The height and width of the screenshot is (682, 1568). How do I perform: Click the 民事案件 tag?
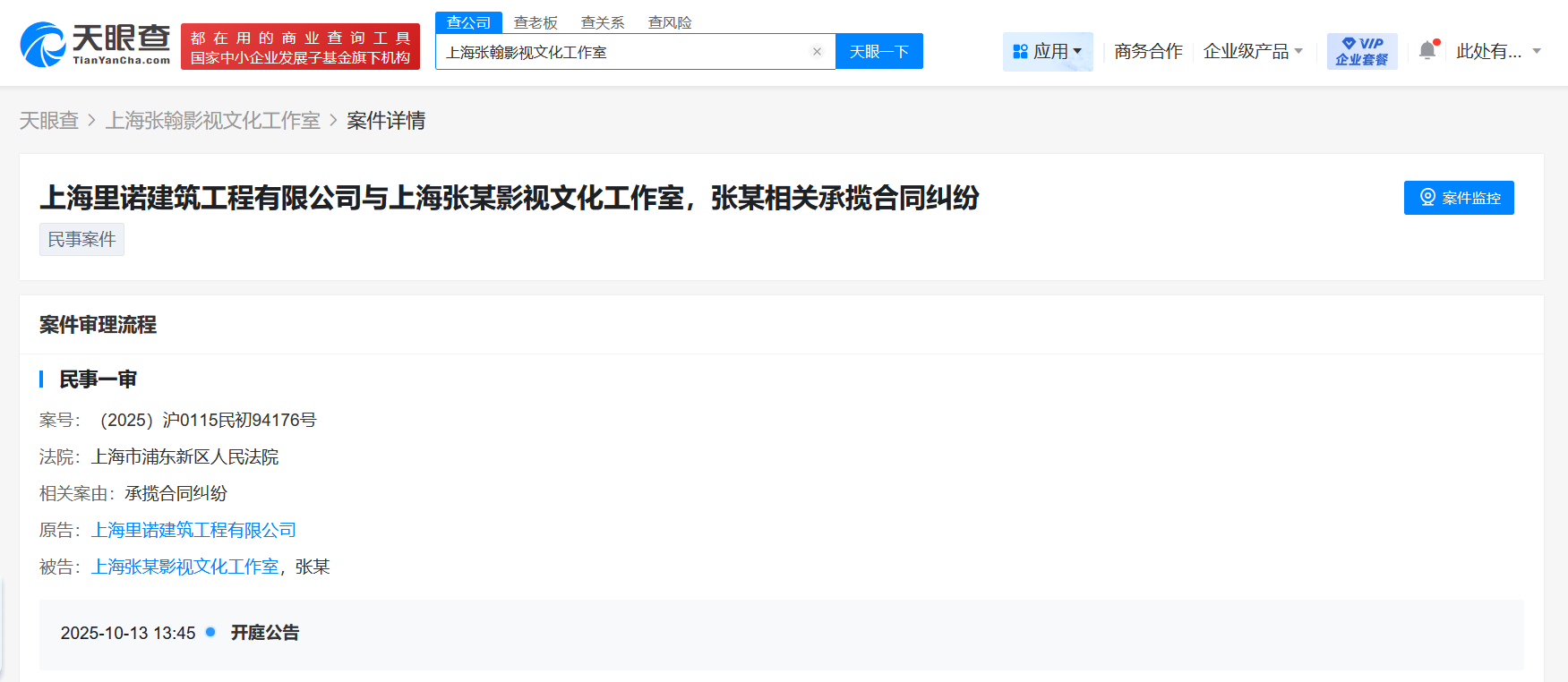(x=81, y=239)
